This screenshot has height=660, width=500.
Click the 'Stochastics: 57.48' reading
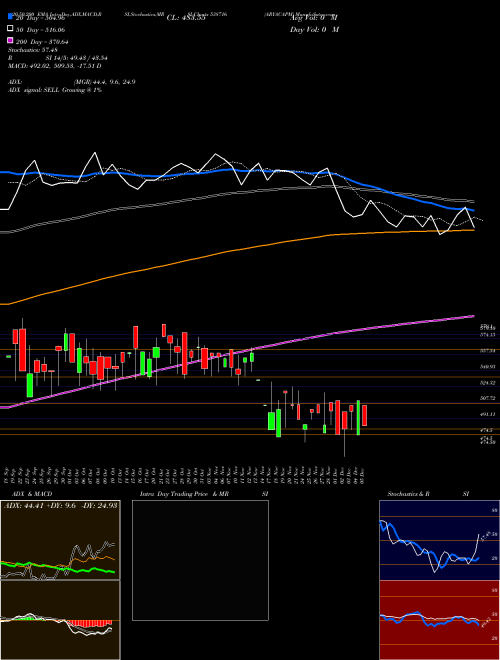(32, 50)
